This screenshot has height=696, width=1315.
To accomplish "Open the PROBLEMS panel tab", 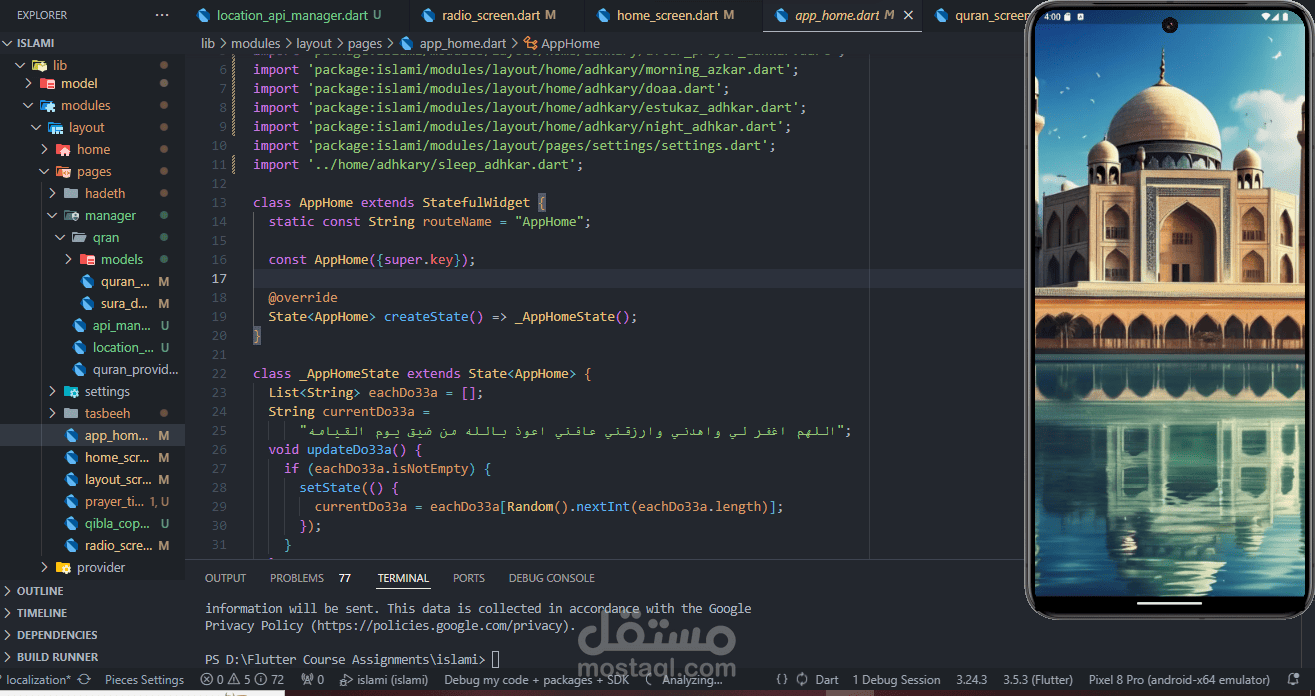I will tap(297, 578).
